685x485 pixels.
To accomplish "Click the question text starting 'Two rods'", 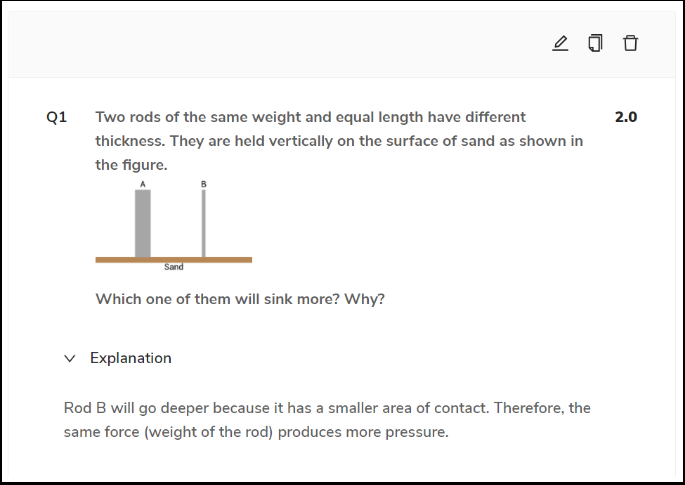I will 339,141.
